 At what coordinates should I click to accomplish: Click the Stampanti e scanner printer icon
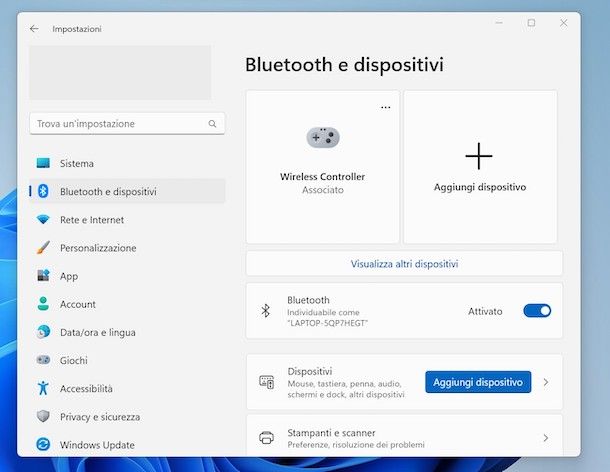pyautogui.click(x=267, y=438)
